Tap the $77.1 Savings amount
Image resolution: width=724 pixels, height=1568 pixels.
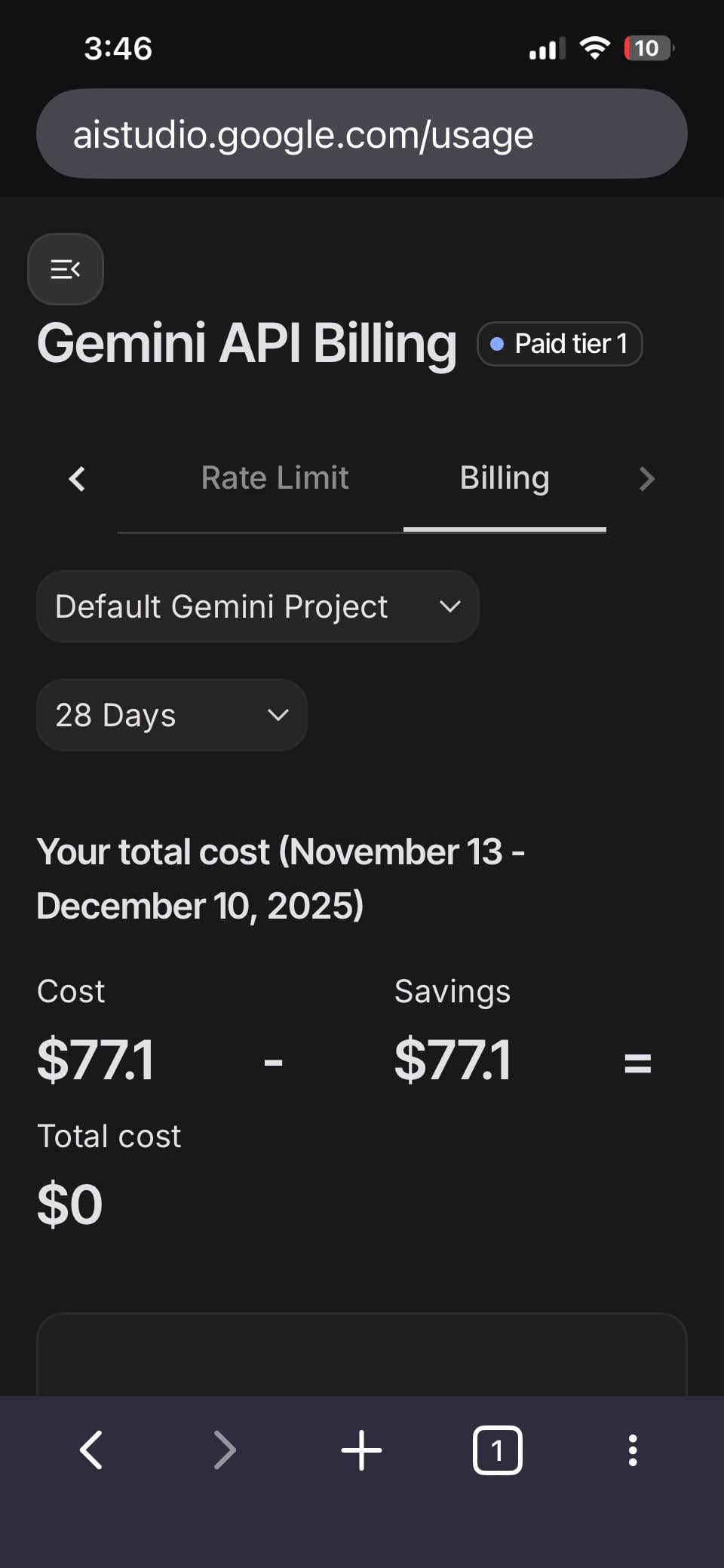(452, 1060)
